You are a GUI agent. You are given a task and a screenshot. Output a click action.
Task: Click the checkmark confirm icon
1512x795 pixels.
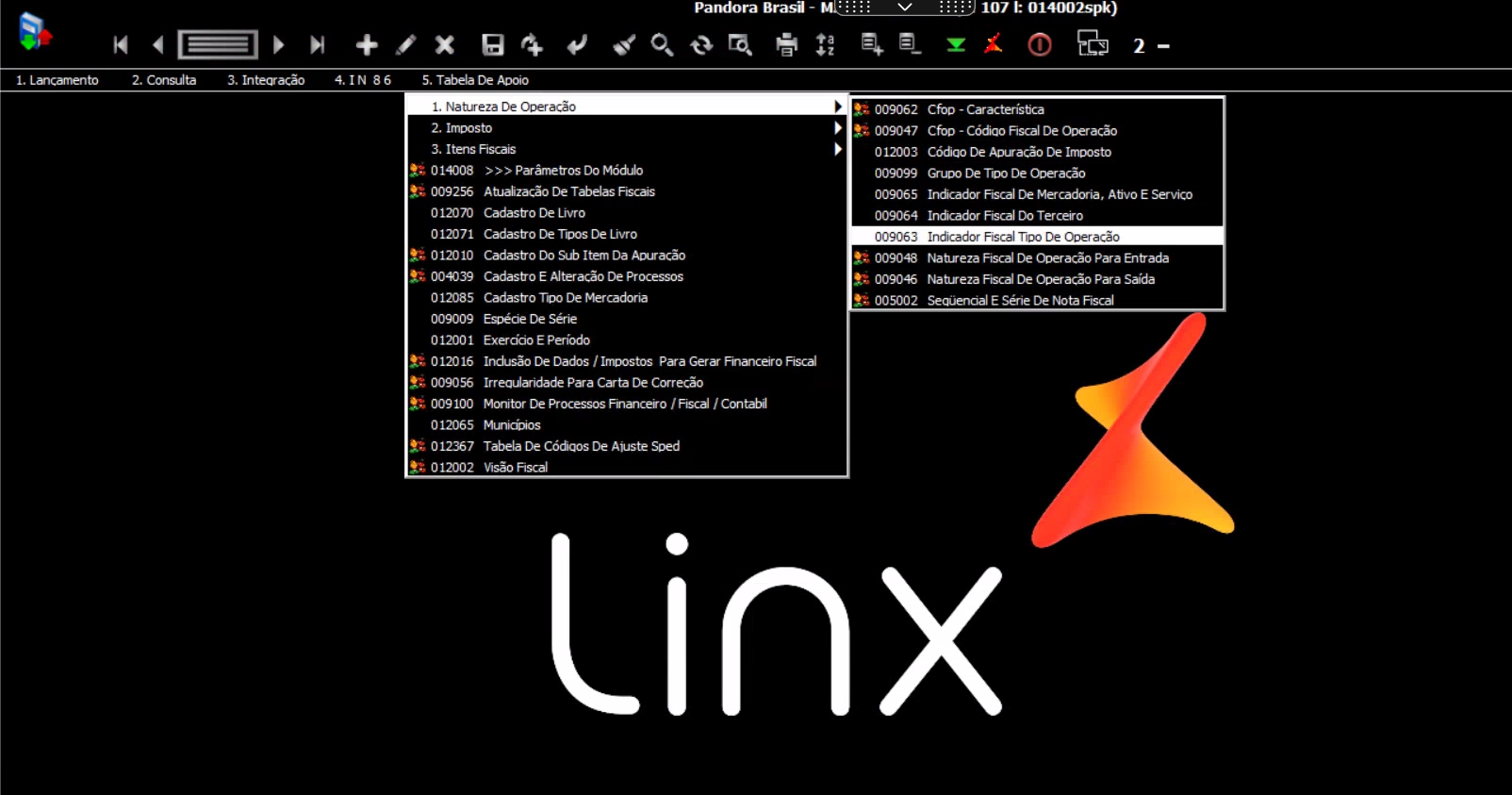click(x=578, y=44)
